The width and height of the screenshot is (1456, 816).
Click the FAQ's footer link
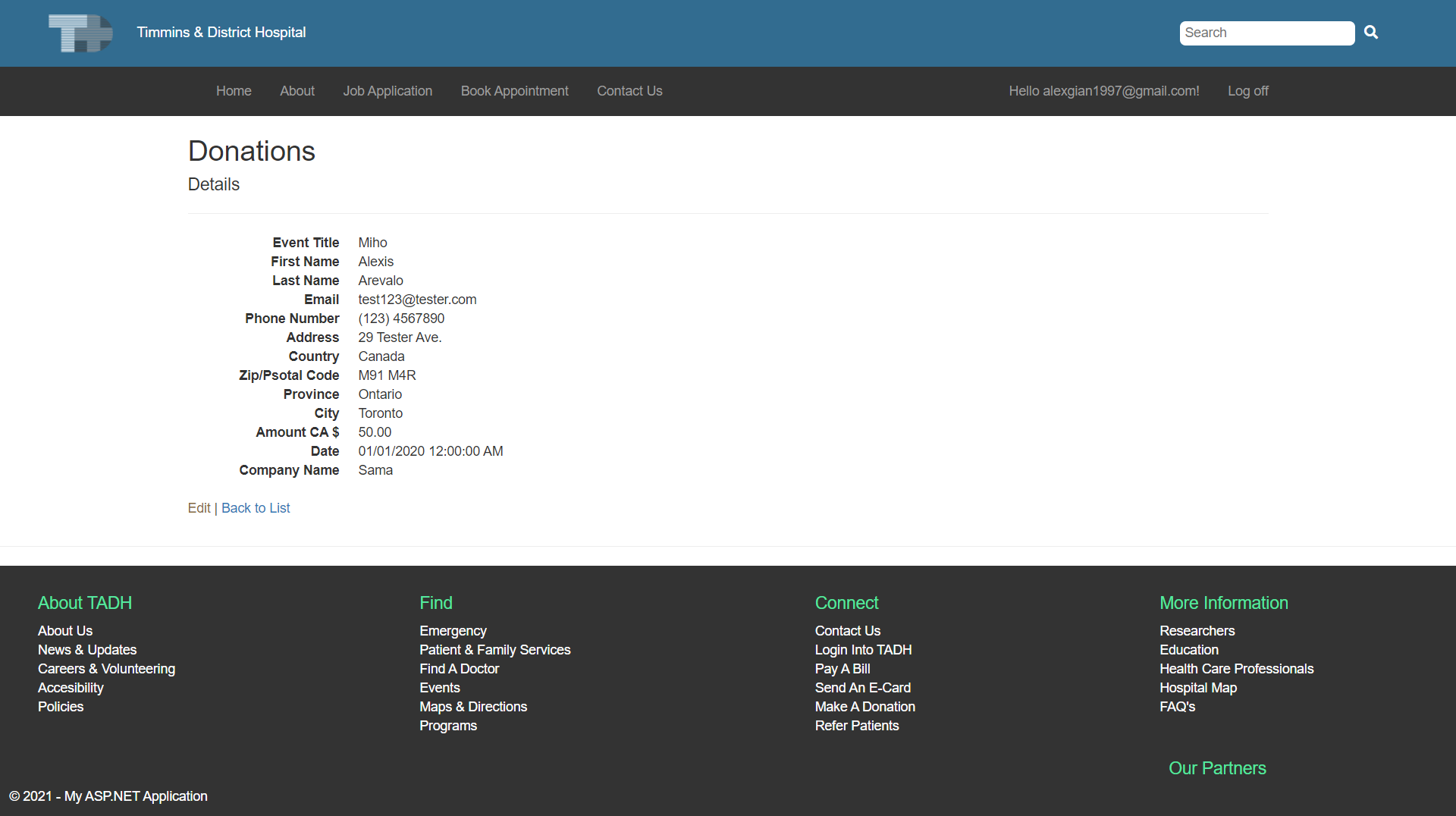(1177, 707)
